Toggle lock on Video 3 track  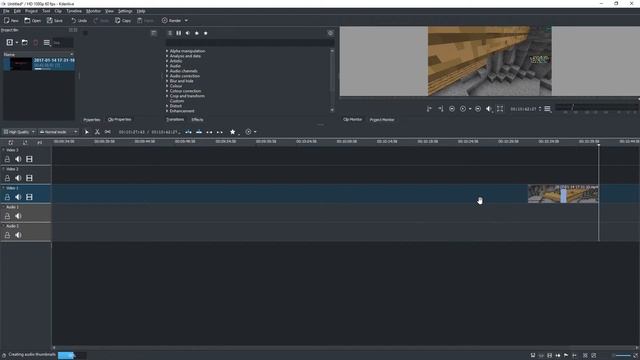click(x=7, y=159)
